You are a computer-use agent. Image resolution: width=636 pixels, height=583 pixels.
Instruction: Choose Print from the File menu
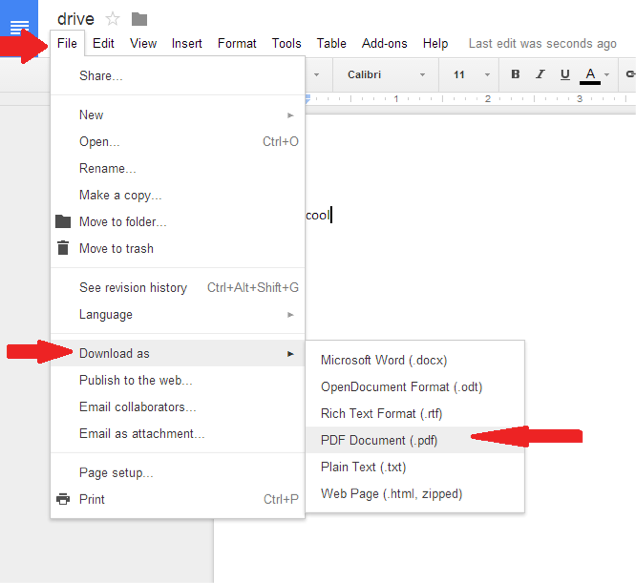[178, 499]
